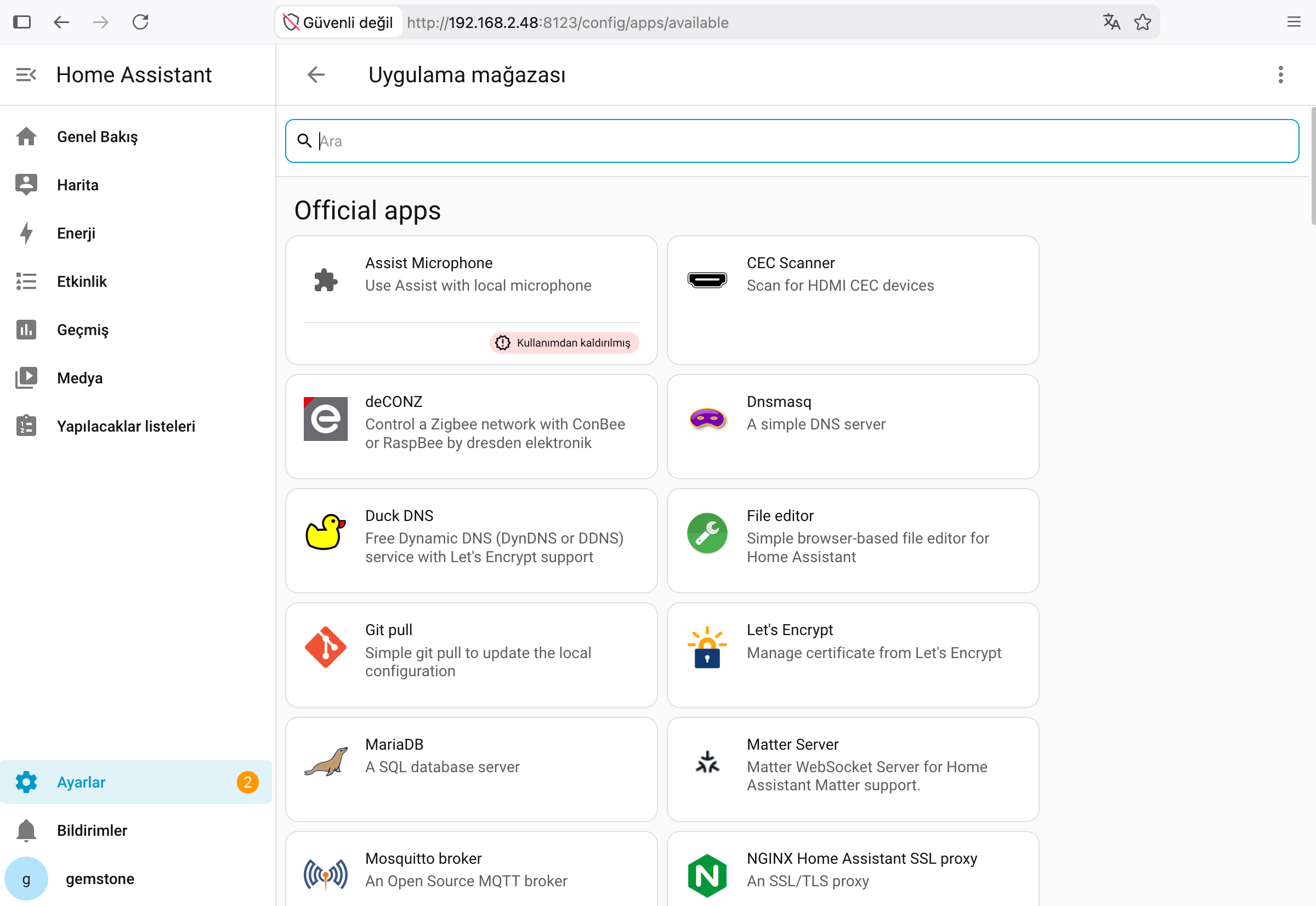Select the Geçmiş sidebar item
1316x906 pixels.
(136, 330)
